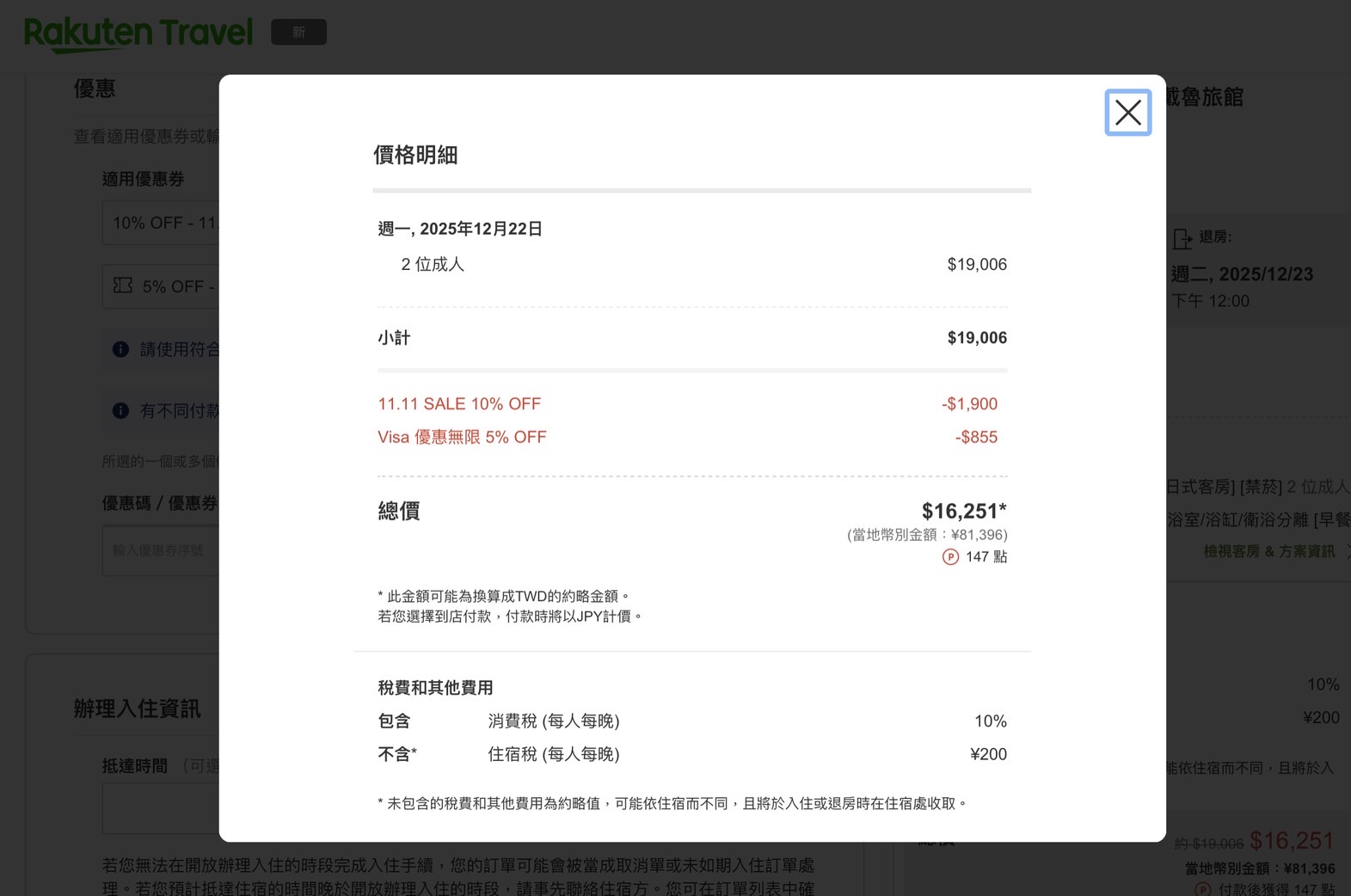
Task: Focus the coupon code input field
Action: click(x=160, y=550)
